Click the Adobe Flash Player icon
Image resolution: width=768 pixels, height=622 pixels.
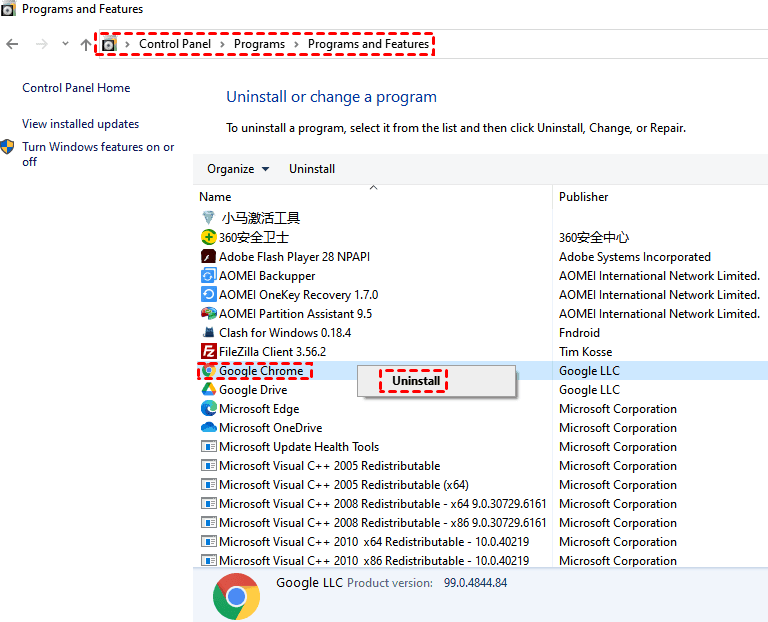click(x=209, y=256)
